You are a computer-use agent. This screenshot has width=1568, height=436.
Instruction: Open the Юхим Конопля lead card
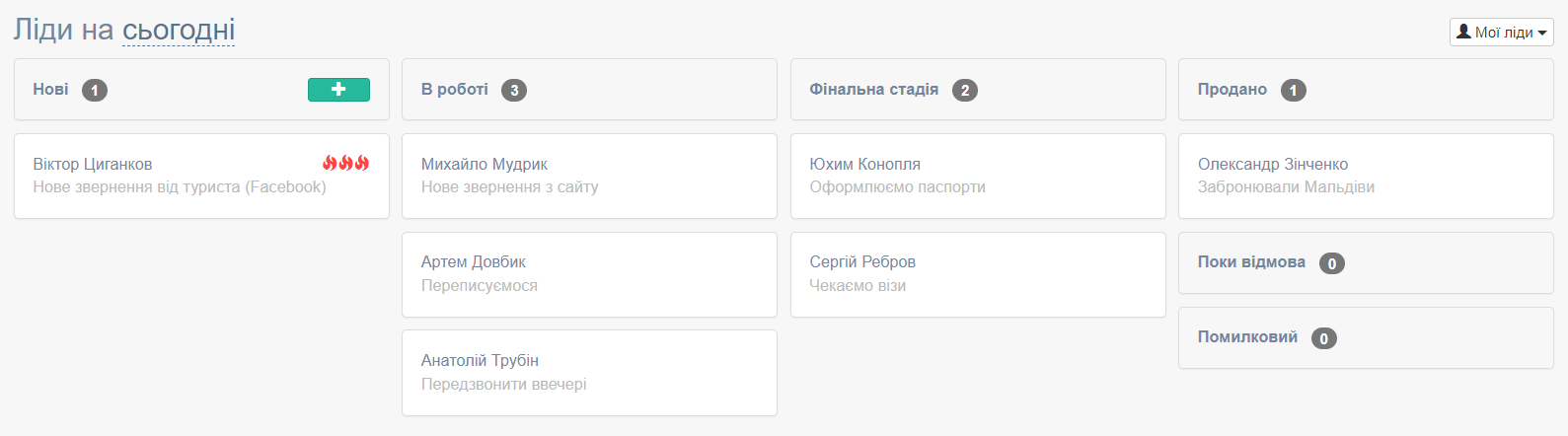click(x=978, y=176)
